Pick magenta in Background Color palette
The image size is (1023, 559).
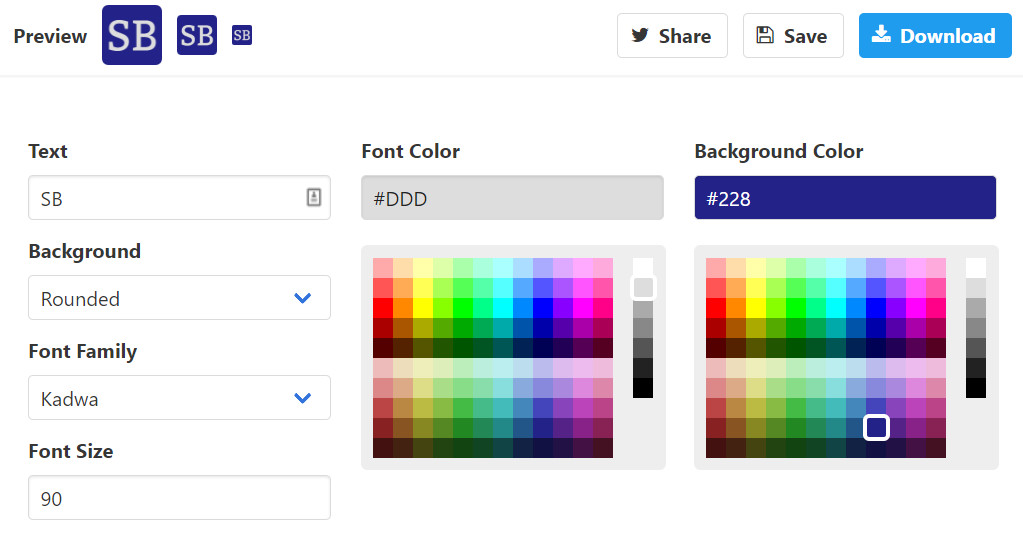coord(916,308)
